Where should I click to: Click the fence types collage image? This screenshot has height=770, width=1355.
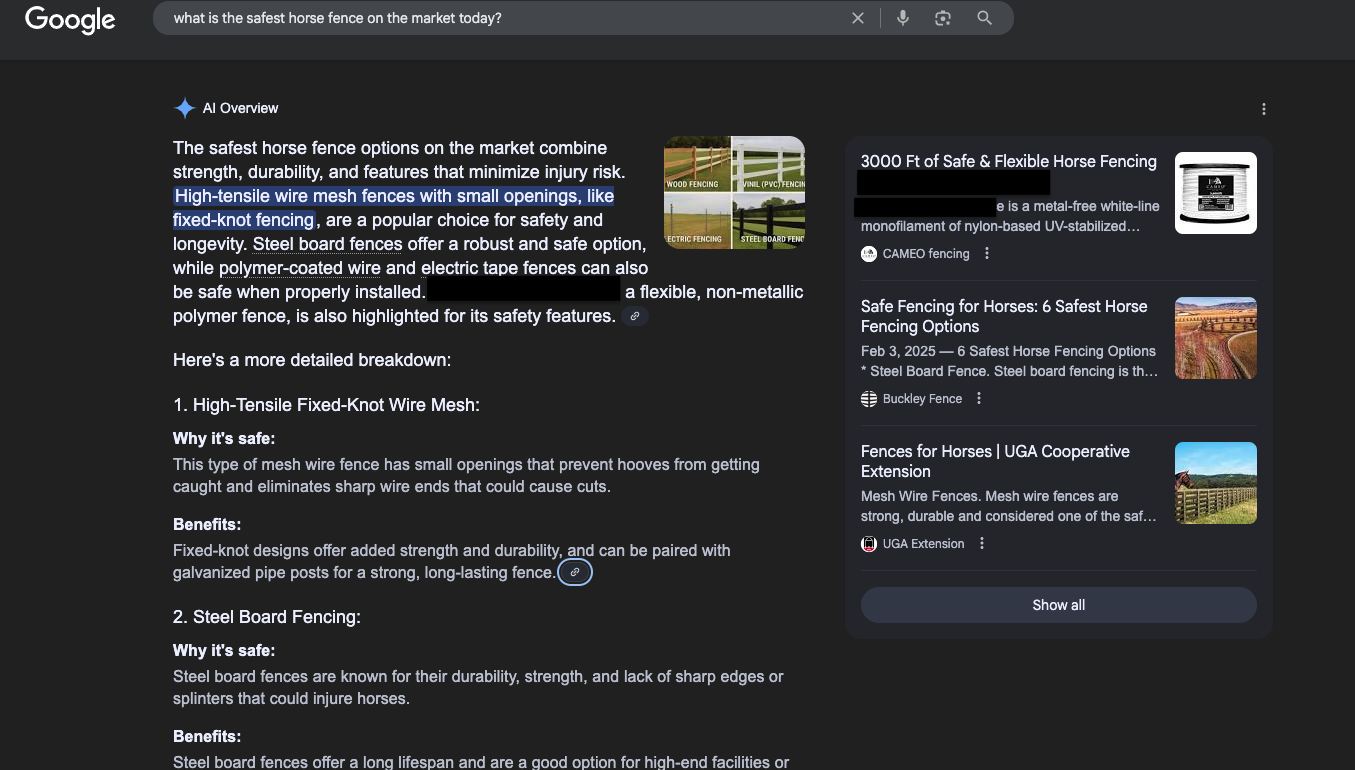[x=733, y=192]
